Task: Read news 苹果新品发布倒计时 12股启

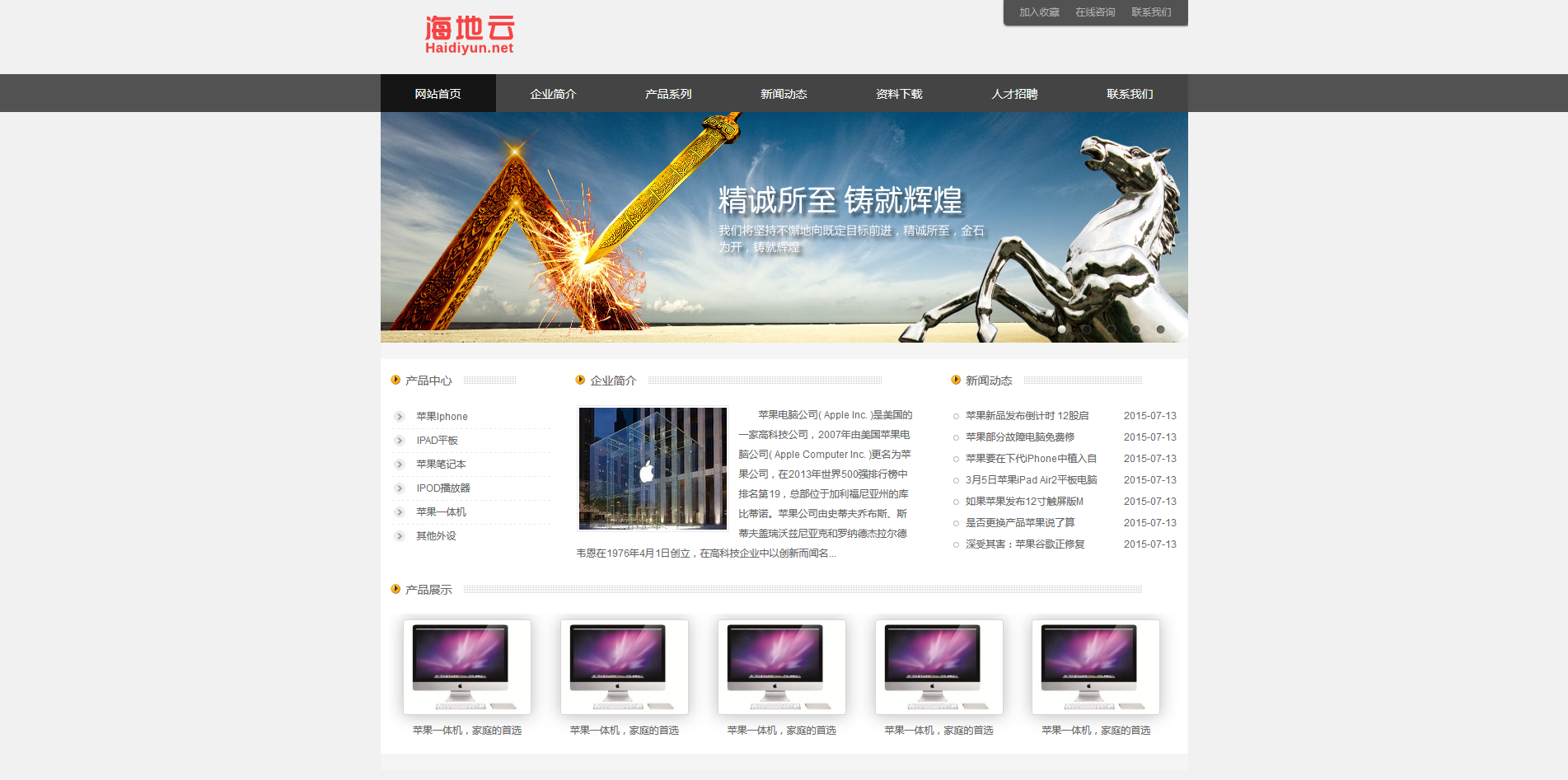Action: (1027, 416)
